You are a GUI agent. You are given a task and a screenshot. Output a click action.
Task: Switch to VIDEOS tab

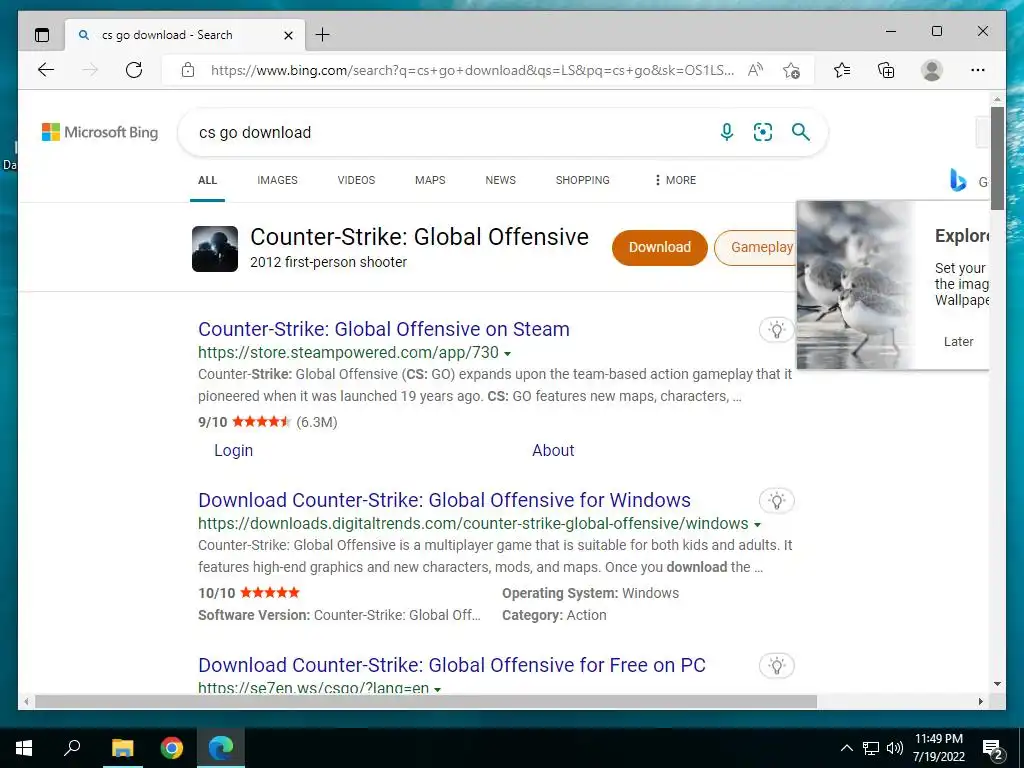click(x=357, y=180)
